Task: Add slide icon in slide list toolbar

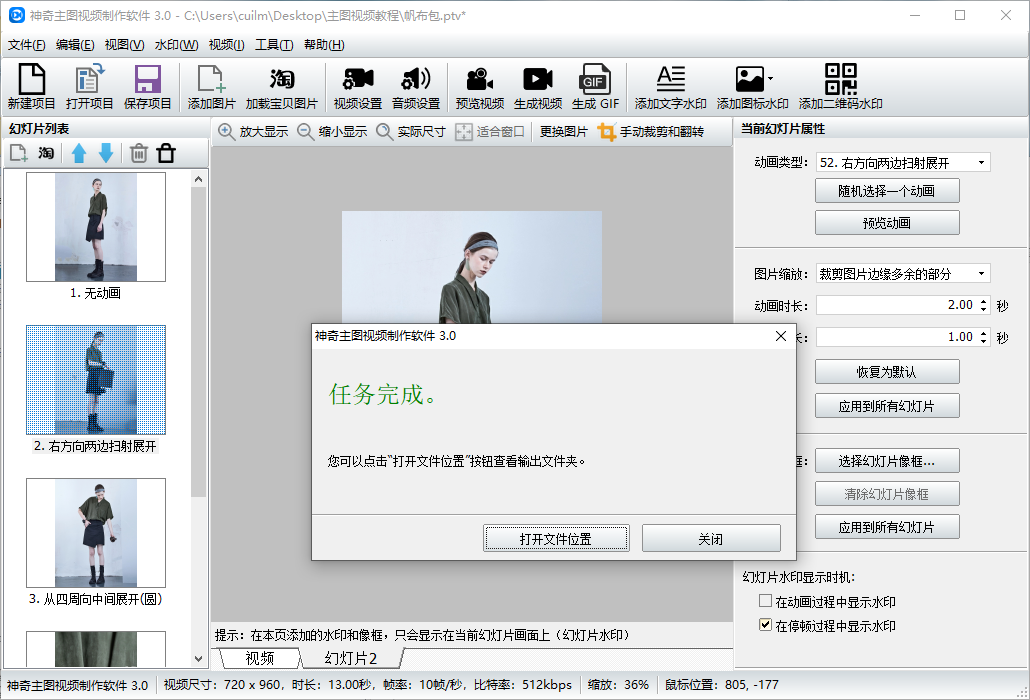Action: (x=18, y=153)
